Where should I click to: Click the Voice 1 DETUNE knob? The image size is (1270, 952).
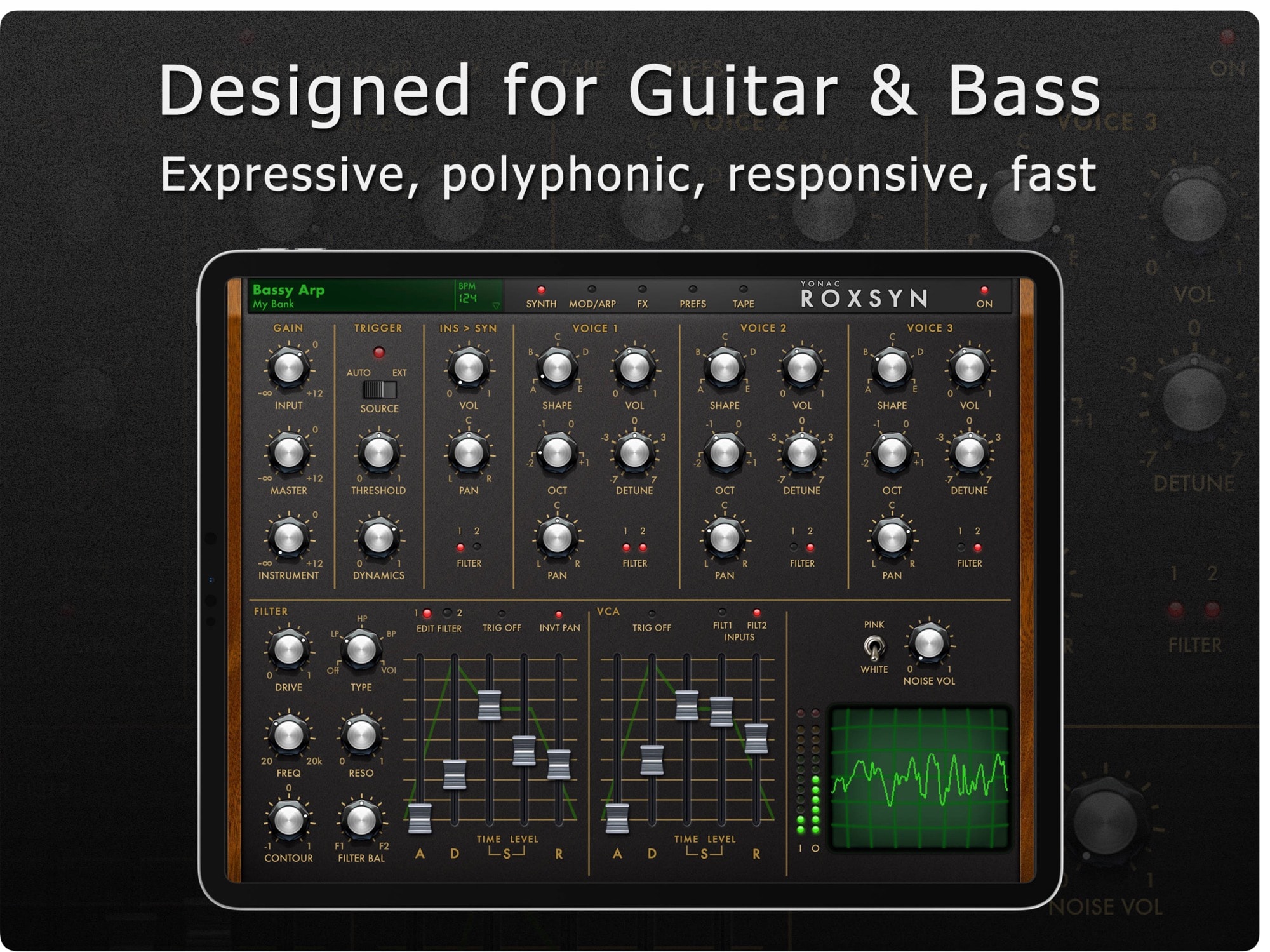[634, 453]
